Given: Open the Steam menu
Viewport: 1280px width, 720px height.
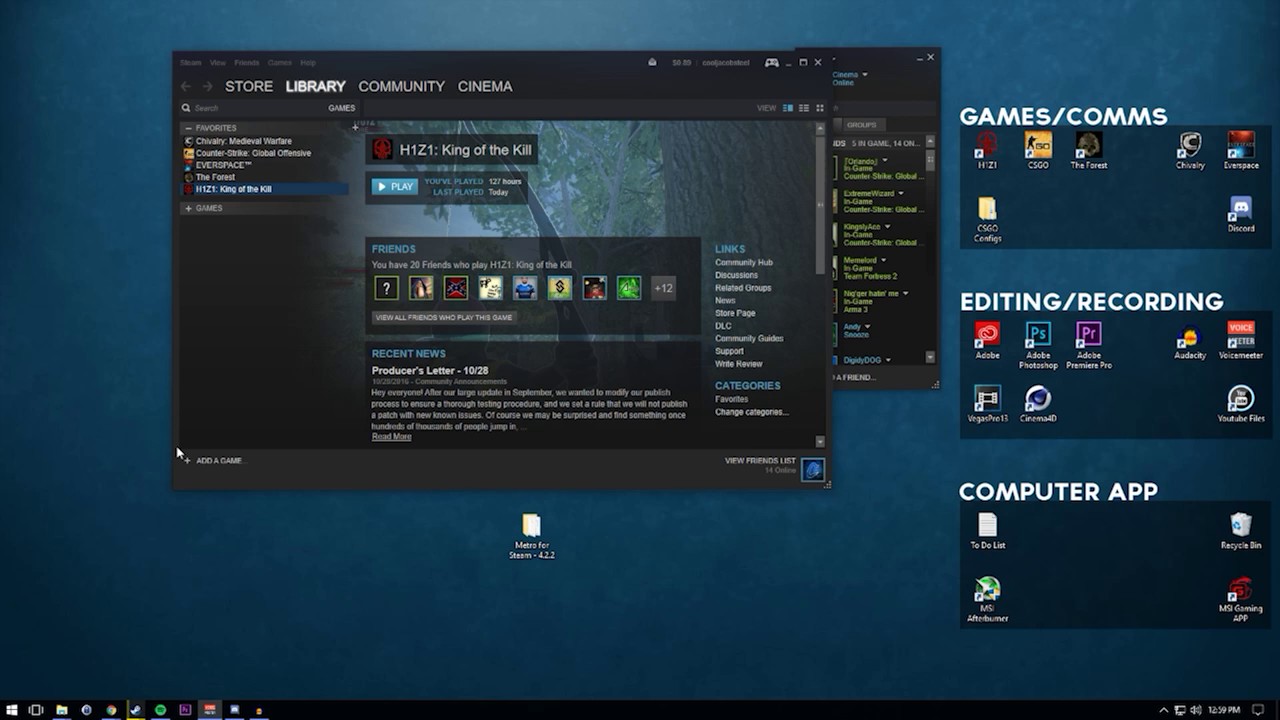Looking at the screenshot, I should tap(190, 63).
